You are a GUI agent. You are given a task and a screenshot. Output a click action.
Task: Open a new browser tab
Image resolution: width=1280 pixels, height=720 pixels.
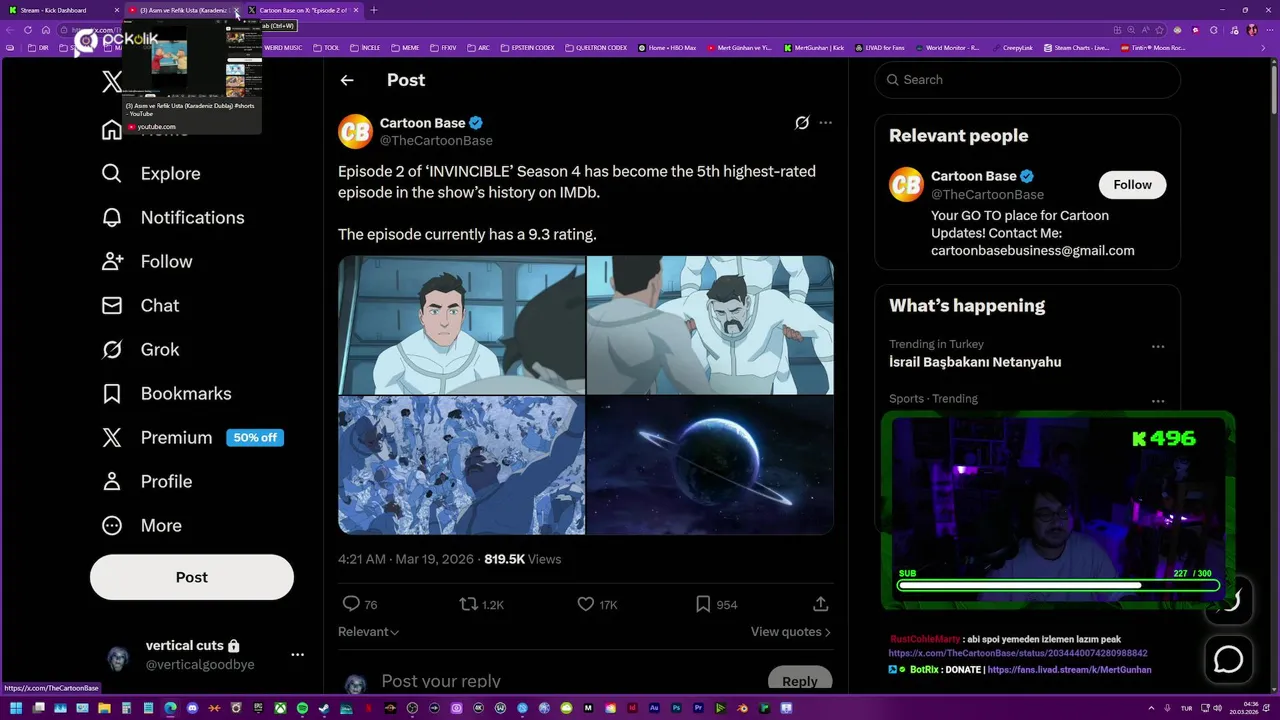point(374,10)
